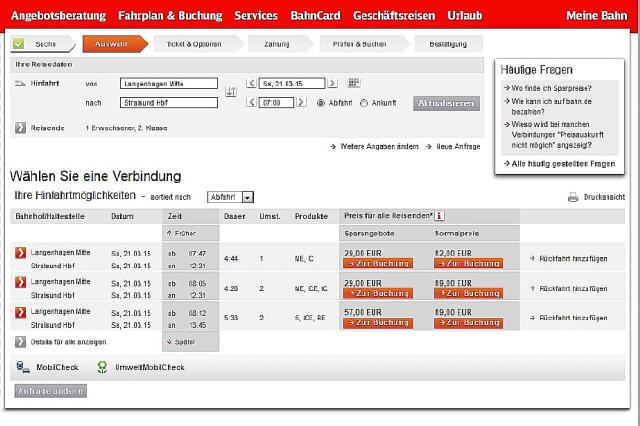640x426 pixels.
Task: Book the Normalpreis for the 08:12 connection
Action: coord(469,323)
